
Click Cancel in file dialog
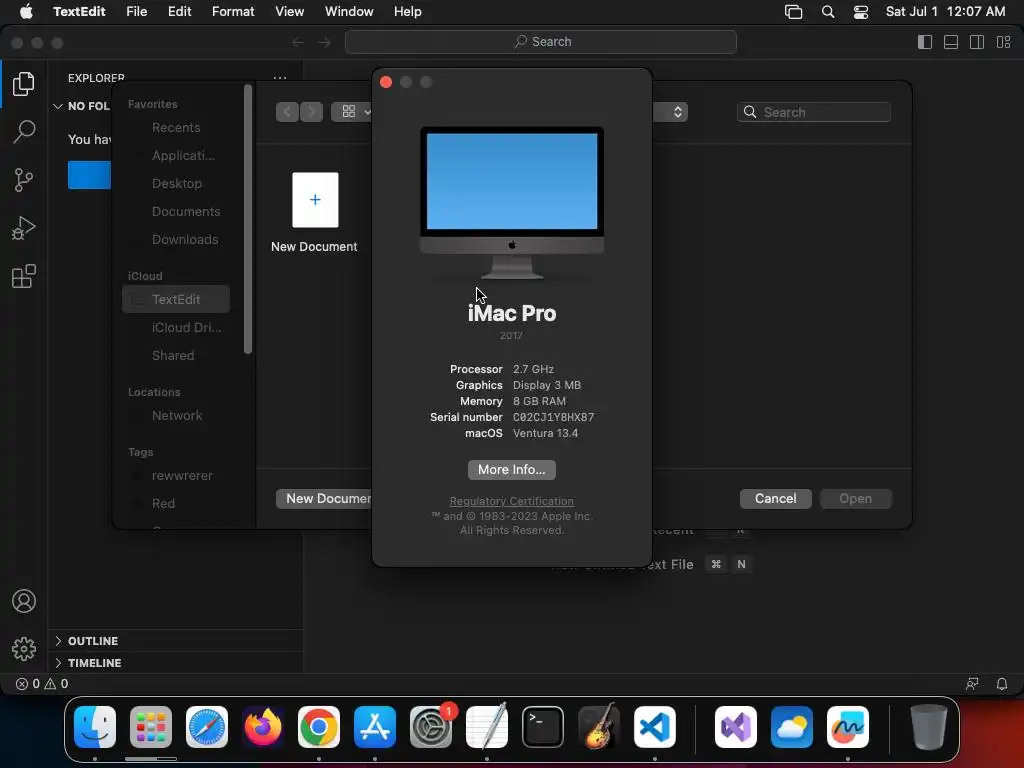775,498
